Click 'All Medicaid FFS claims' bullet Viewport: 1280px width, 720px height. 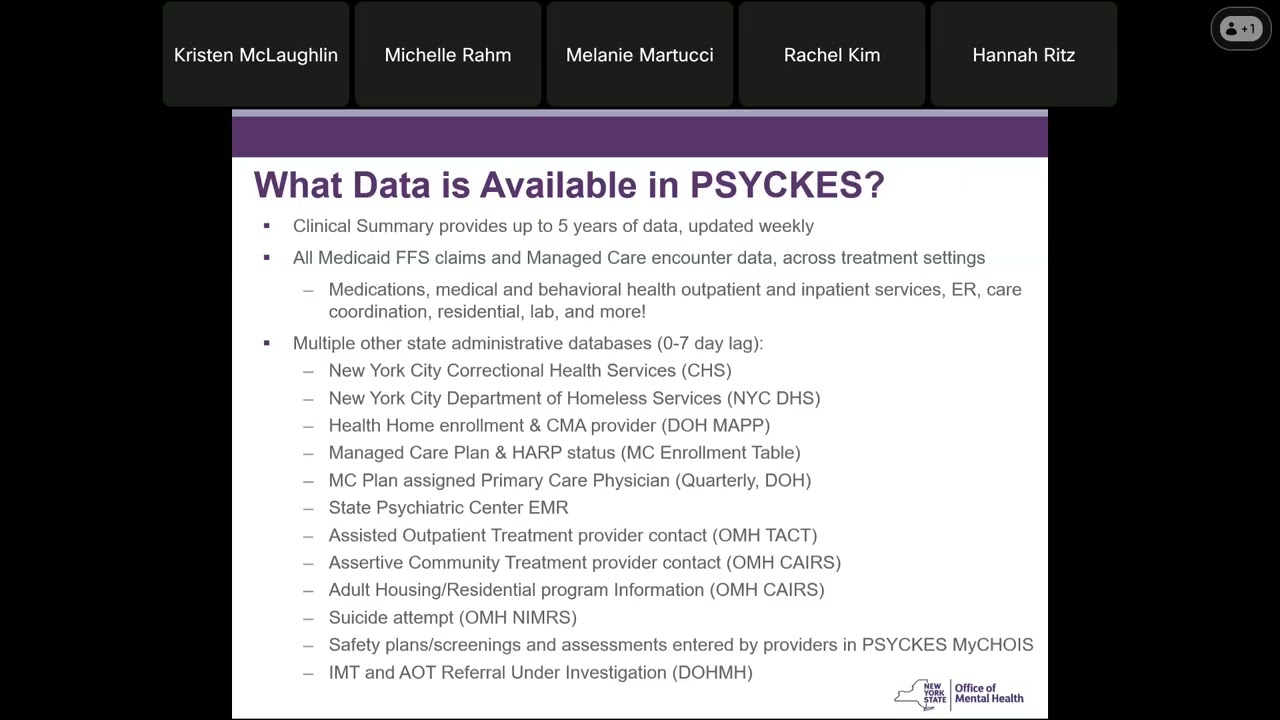[x=639, y=258]
